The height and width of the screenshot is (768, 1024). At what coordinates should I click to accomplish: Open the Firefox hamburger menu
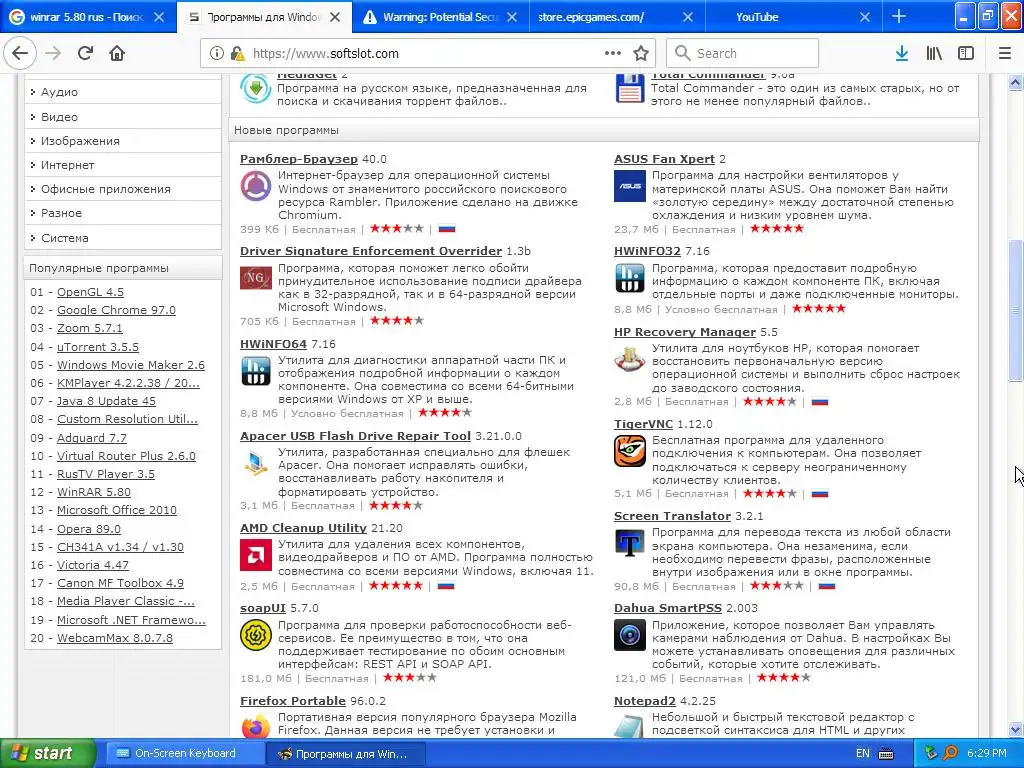click(1005, 54)
